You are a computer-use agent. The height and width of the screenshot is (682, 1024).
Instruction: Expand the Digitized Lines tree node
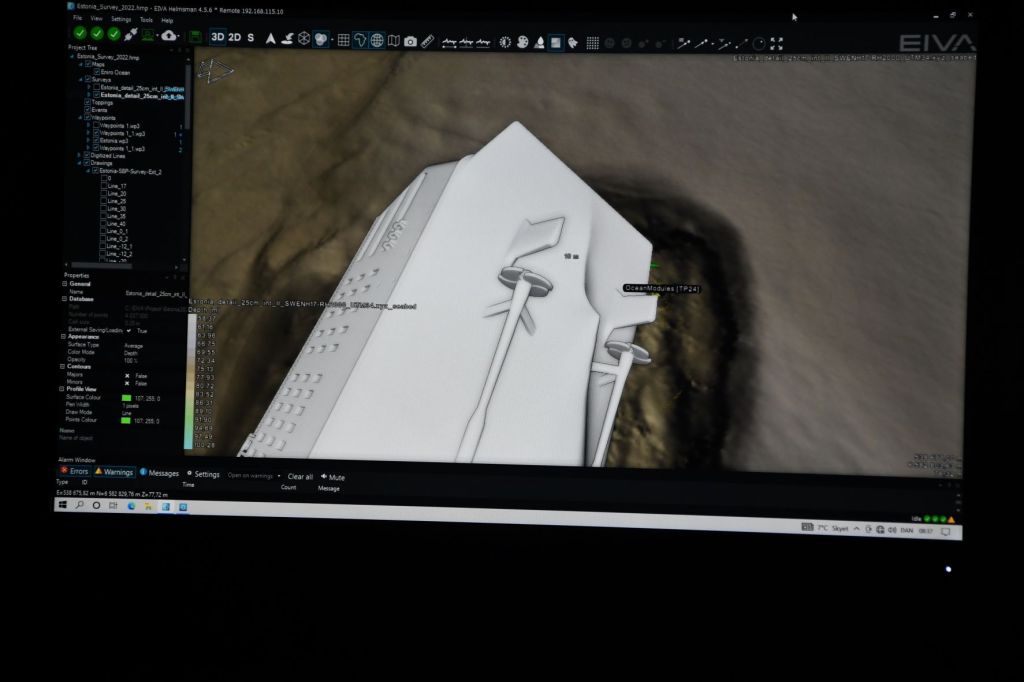point(79,156)
